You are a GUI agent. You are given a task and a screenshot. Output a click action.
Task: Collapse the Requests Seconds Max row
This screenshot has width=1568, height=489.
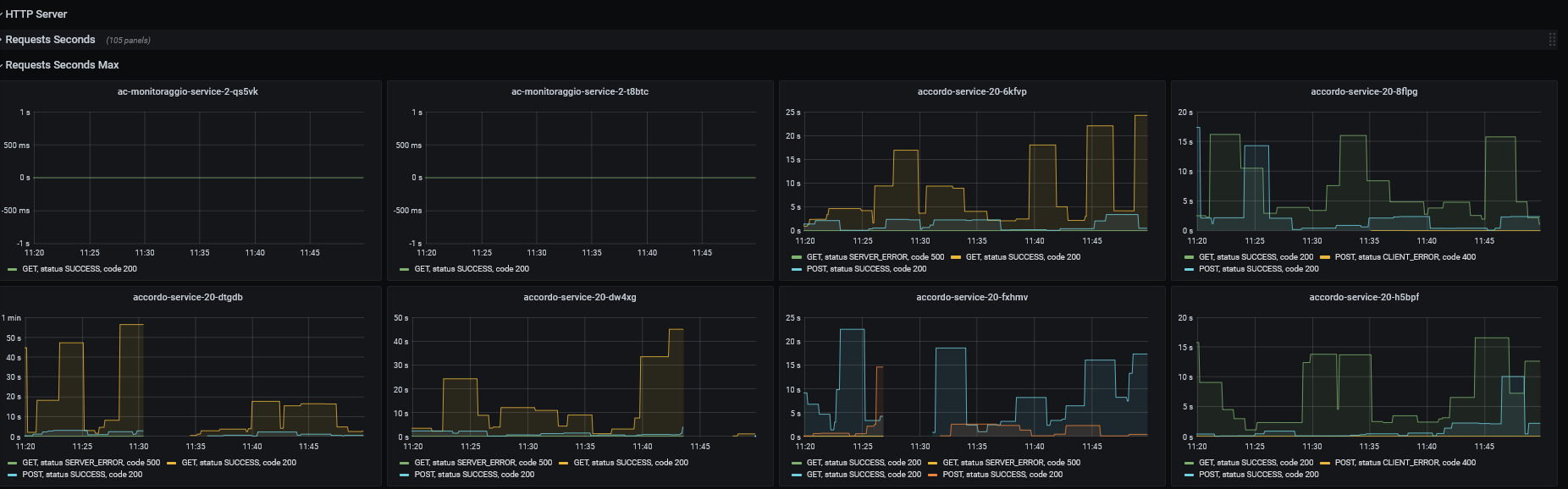coord(61,65)
